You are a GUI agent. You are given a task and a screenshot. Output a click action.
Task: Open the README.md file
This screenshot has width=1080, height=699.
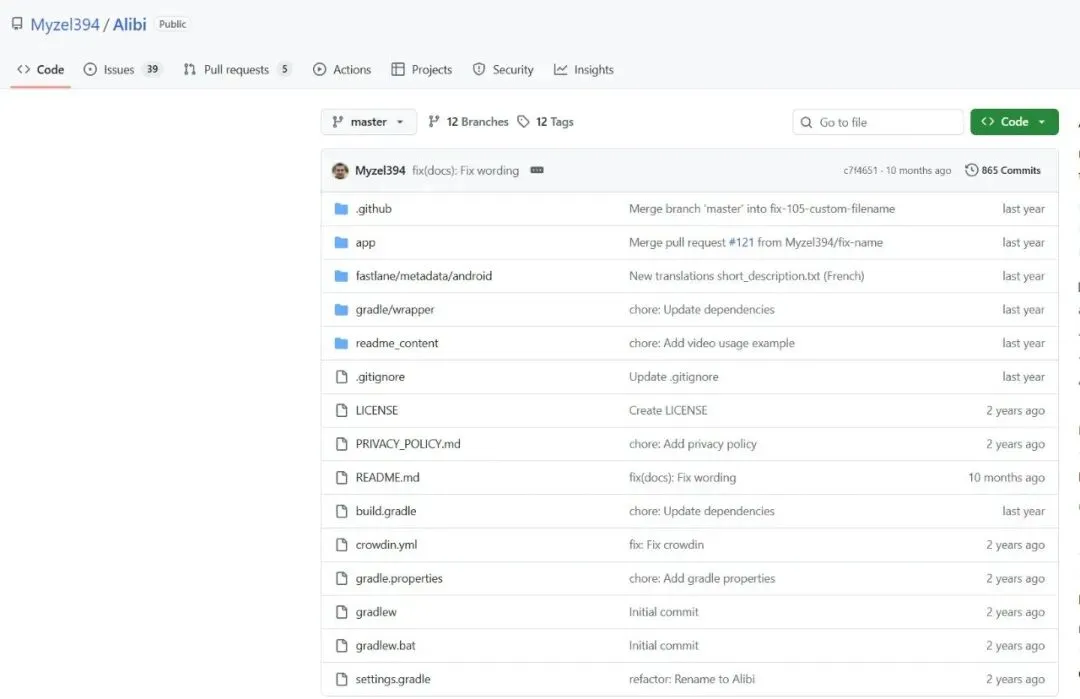coord(387,477)
